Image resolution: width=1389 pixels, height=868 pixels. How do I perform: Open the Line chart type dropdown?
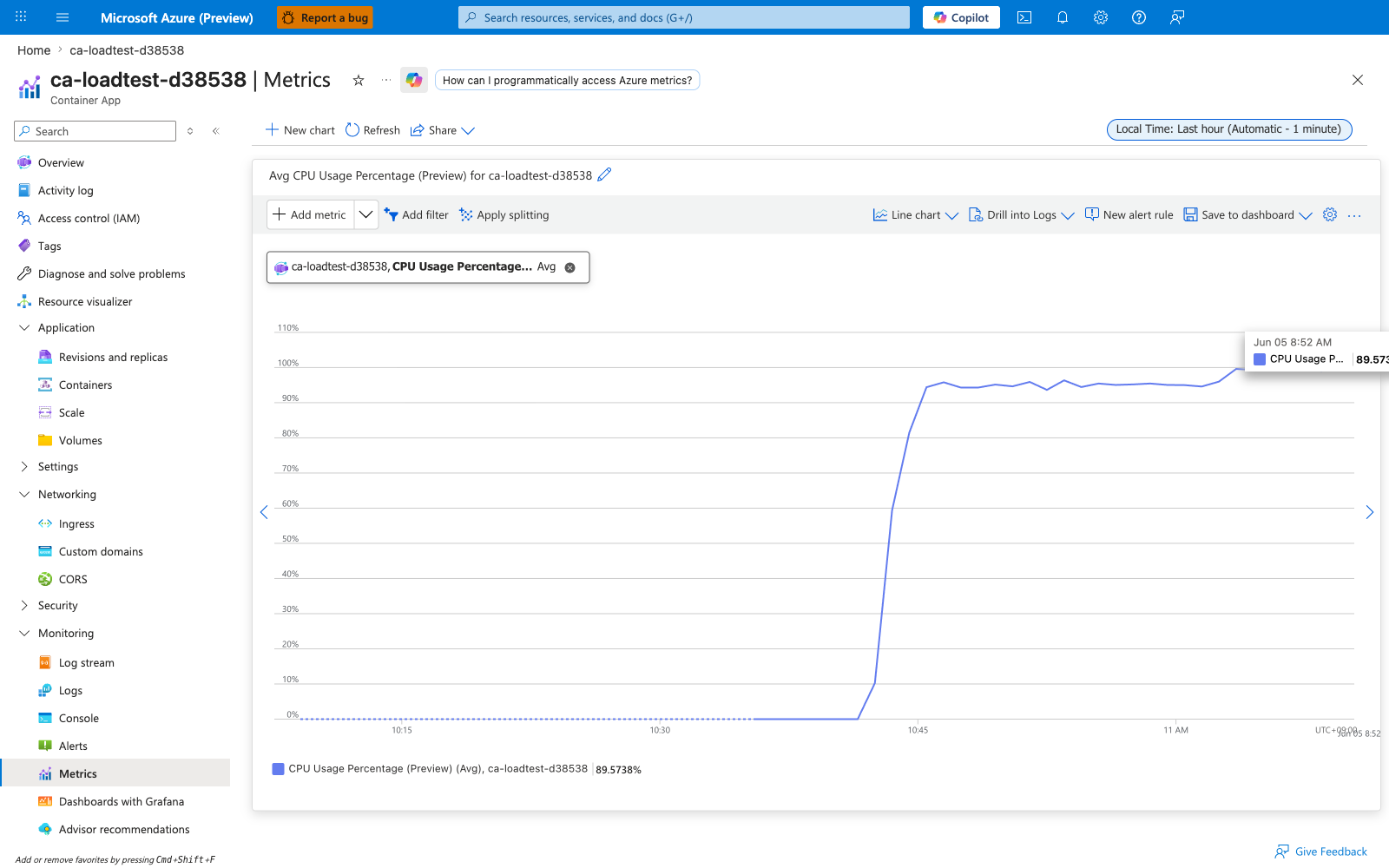916,215
